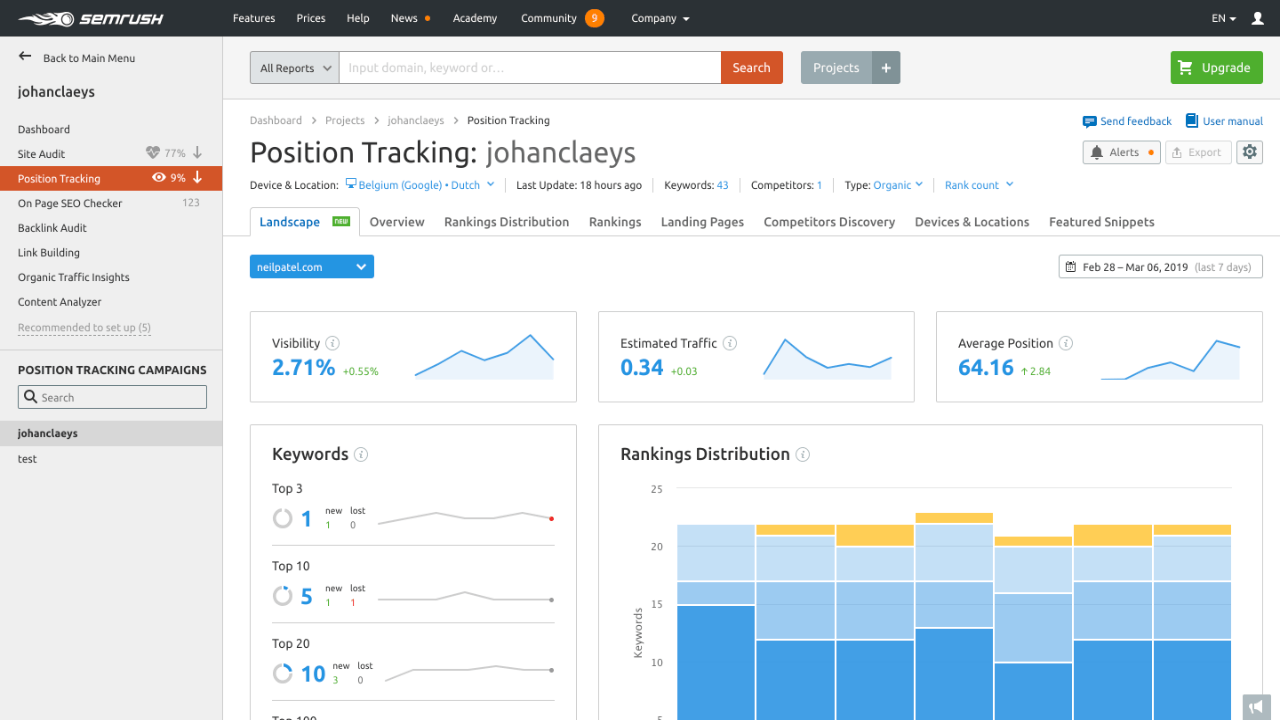Click the Community notification badge 9
Screen dimensions: 1280x720
(594, 18)
